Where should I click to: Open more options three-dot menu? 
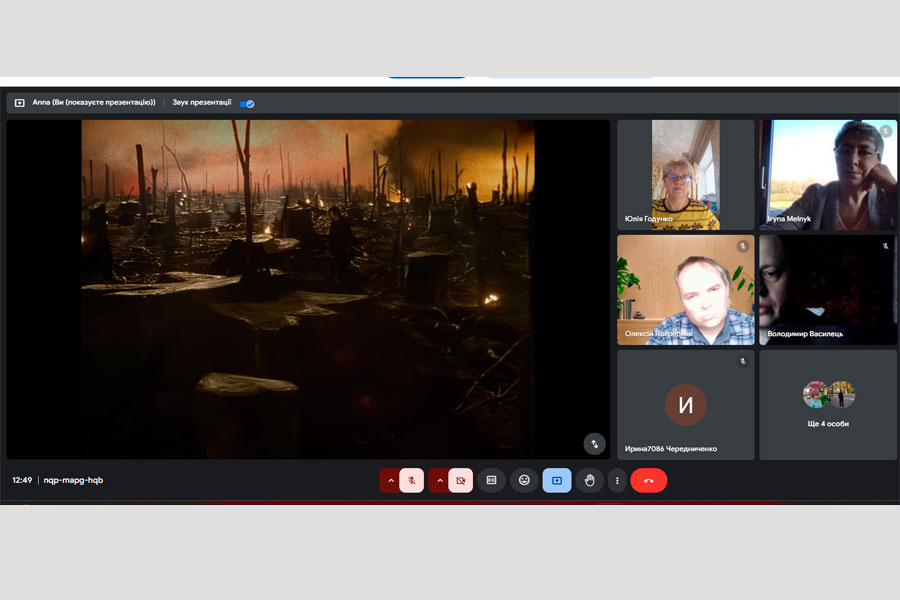pyautogui.click(x=617, y=481)
